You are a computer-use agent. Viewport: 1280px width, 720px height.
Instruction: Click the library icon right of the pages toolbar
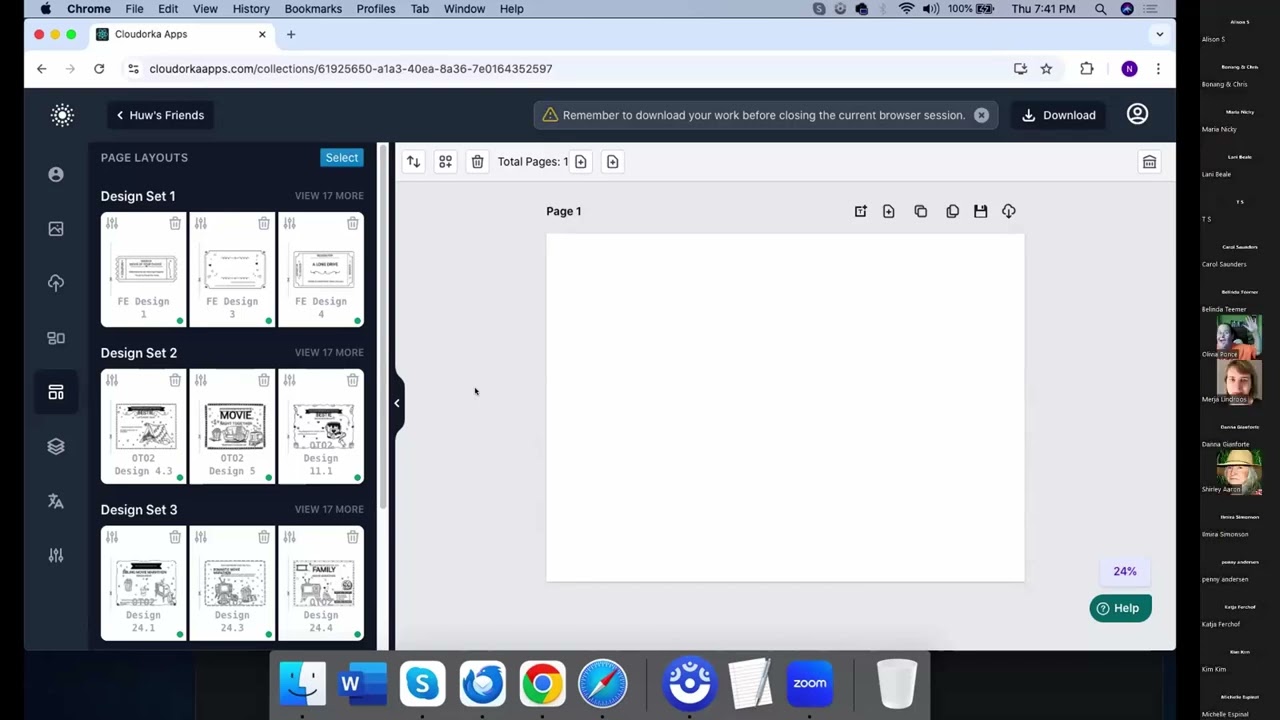[1149, 162]
